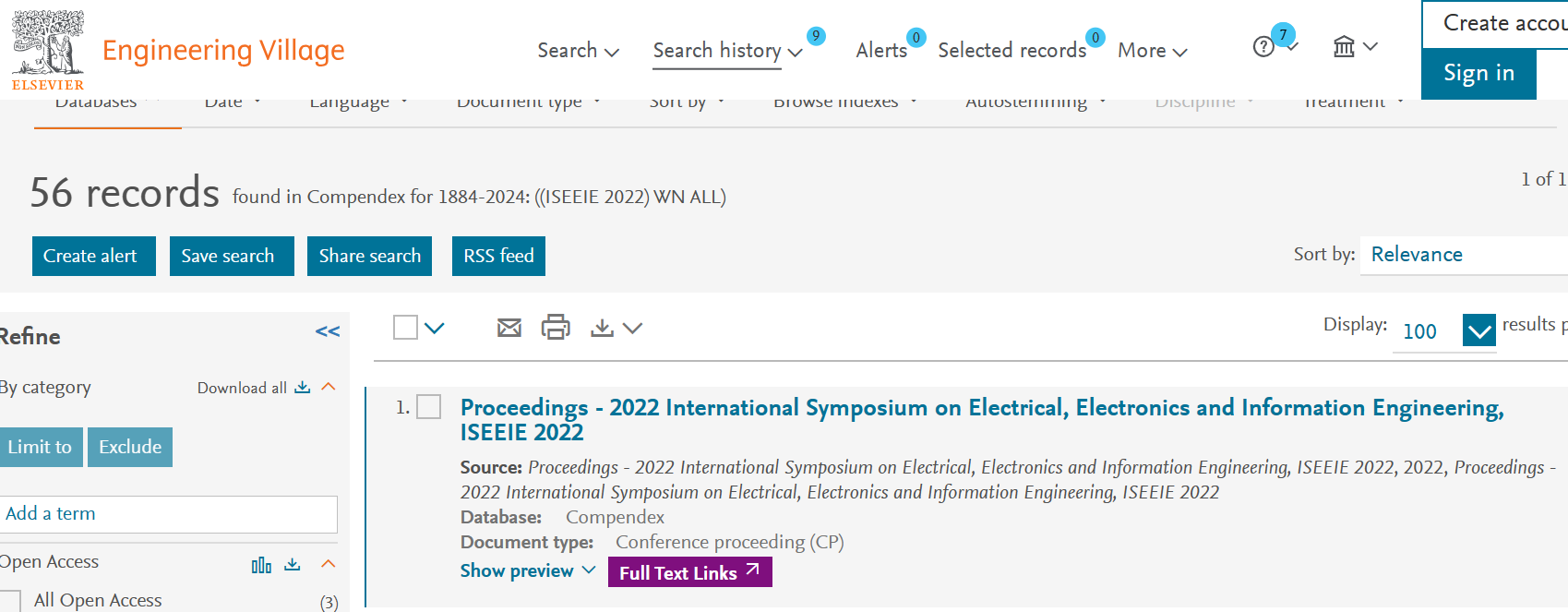Screen dimensions: 1568x612
Task: Tick the All Open Access checkbox
Action: click(x=11, y=600)
